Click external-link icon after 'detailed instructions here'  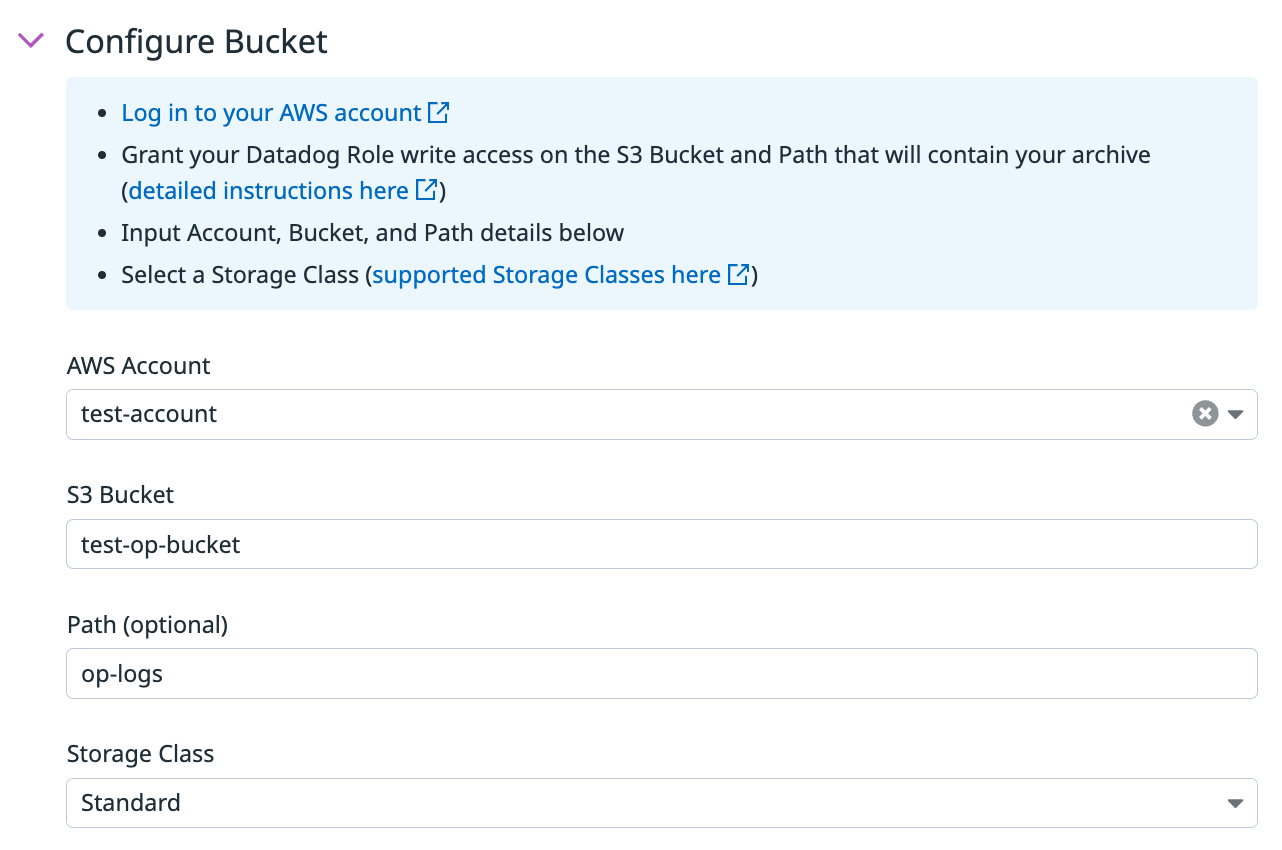click(426, 190)
